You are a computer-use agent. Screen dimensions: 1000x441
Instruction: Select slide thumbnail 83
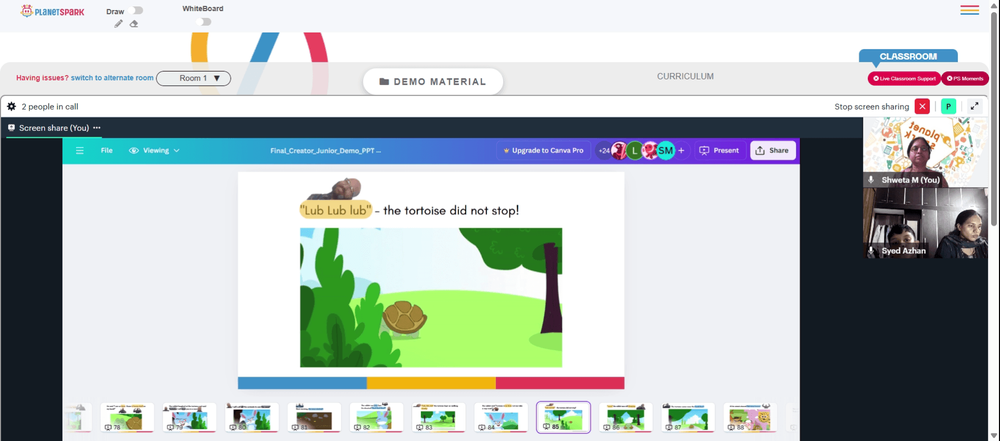(439, 417)
